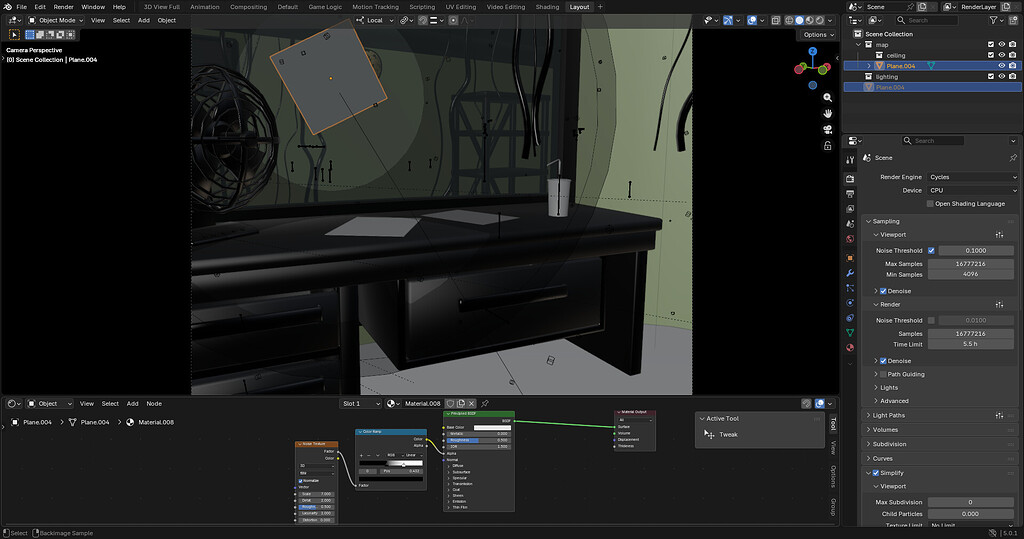Image resolution: width=1024 pixels, height=539 pixels.
Task: Click the fake user shield icon for Material.008
Action: pyautogui.click(x=450, y=404)
